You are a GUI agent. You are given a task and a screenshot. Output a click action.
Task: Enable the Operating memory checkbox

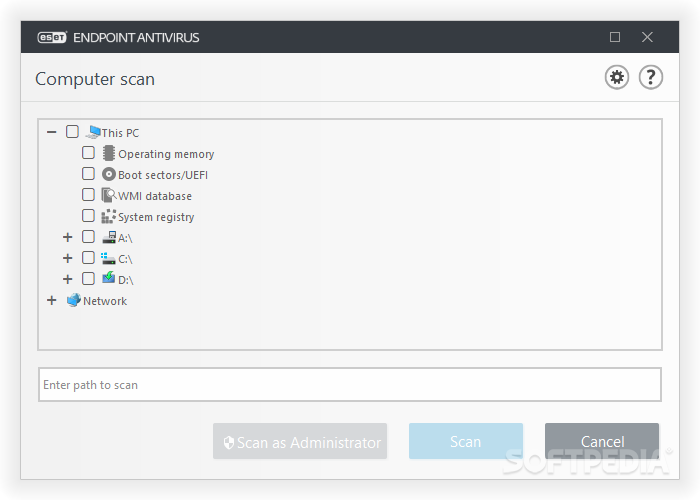click(x=88, y=153)
